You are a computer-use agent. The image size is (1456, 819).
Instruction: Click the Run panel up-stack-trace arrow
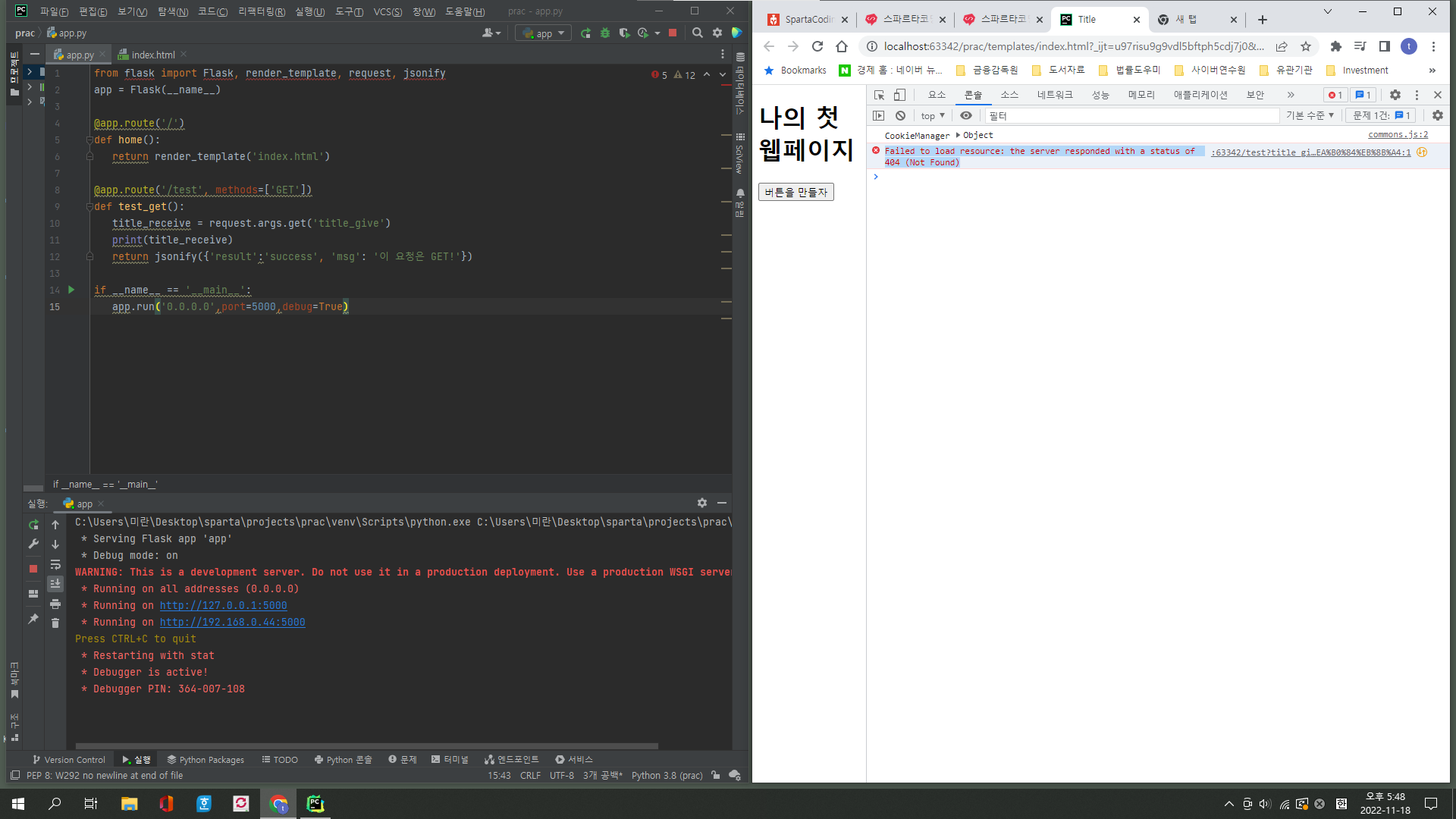coord(55,525)
